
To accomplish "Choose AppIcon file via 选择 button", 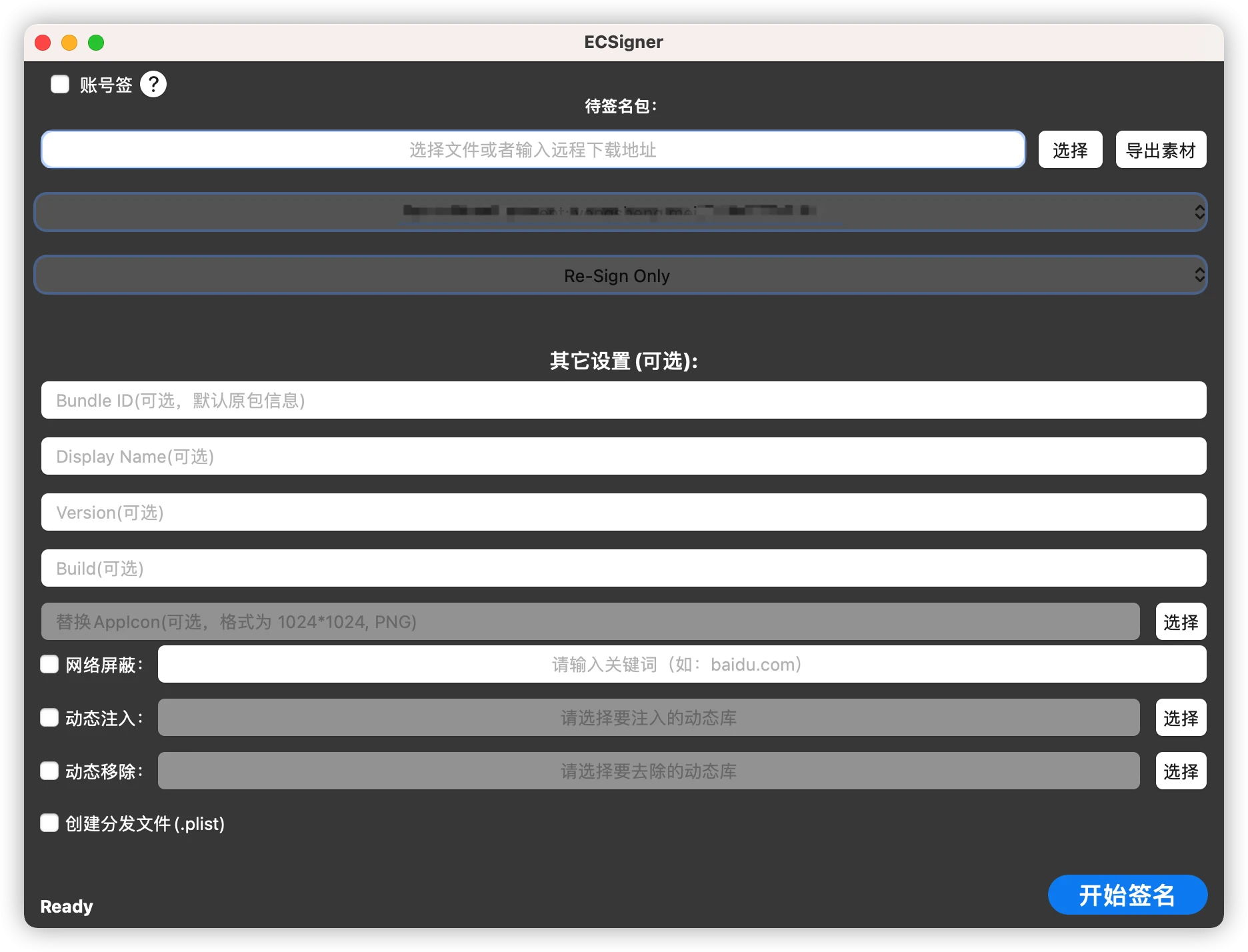I will [1181, 621].
